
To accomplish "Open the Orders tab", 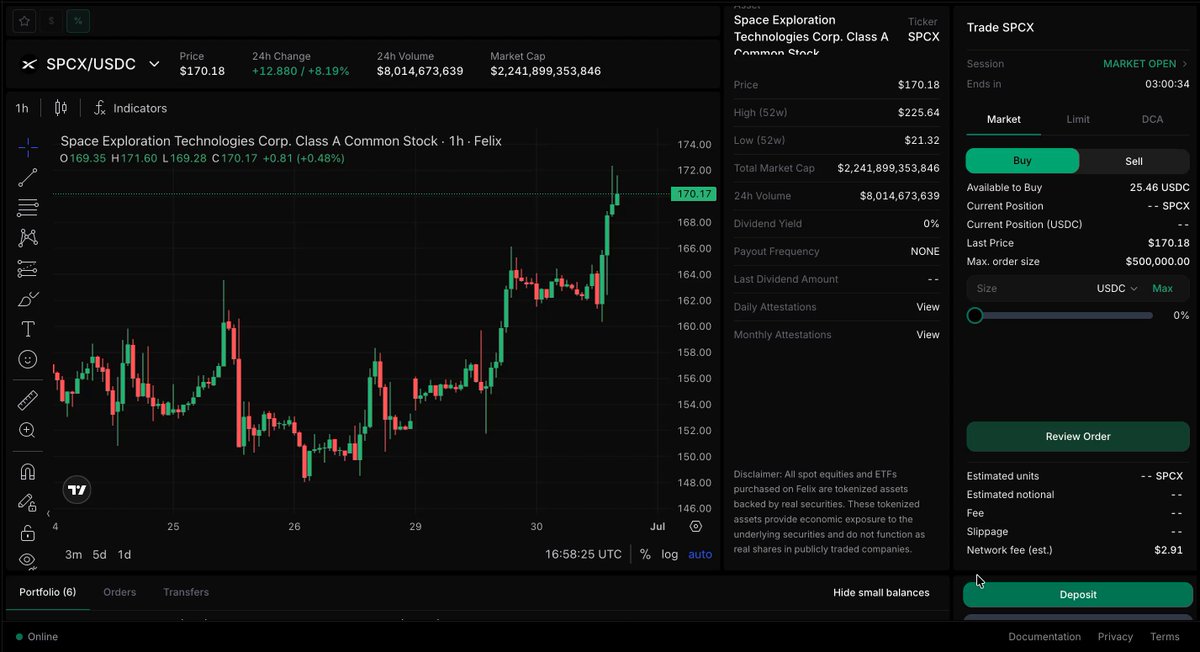I will [x=119, y=592].
